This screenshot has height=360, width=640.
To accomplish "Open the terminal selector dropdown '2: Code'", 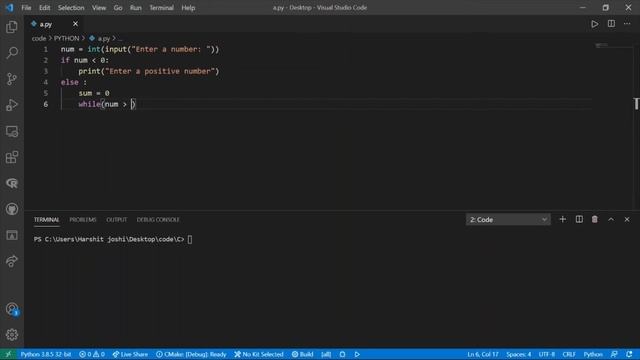I will click(x=508, y=220).
